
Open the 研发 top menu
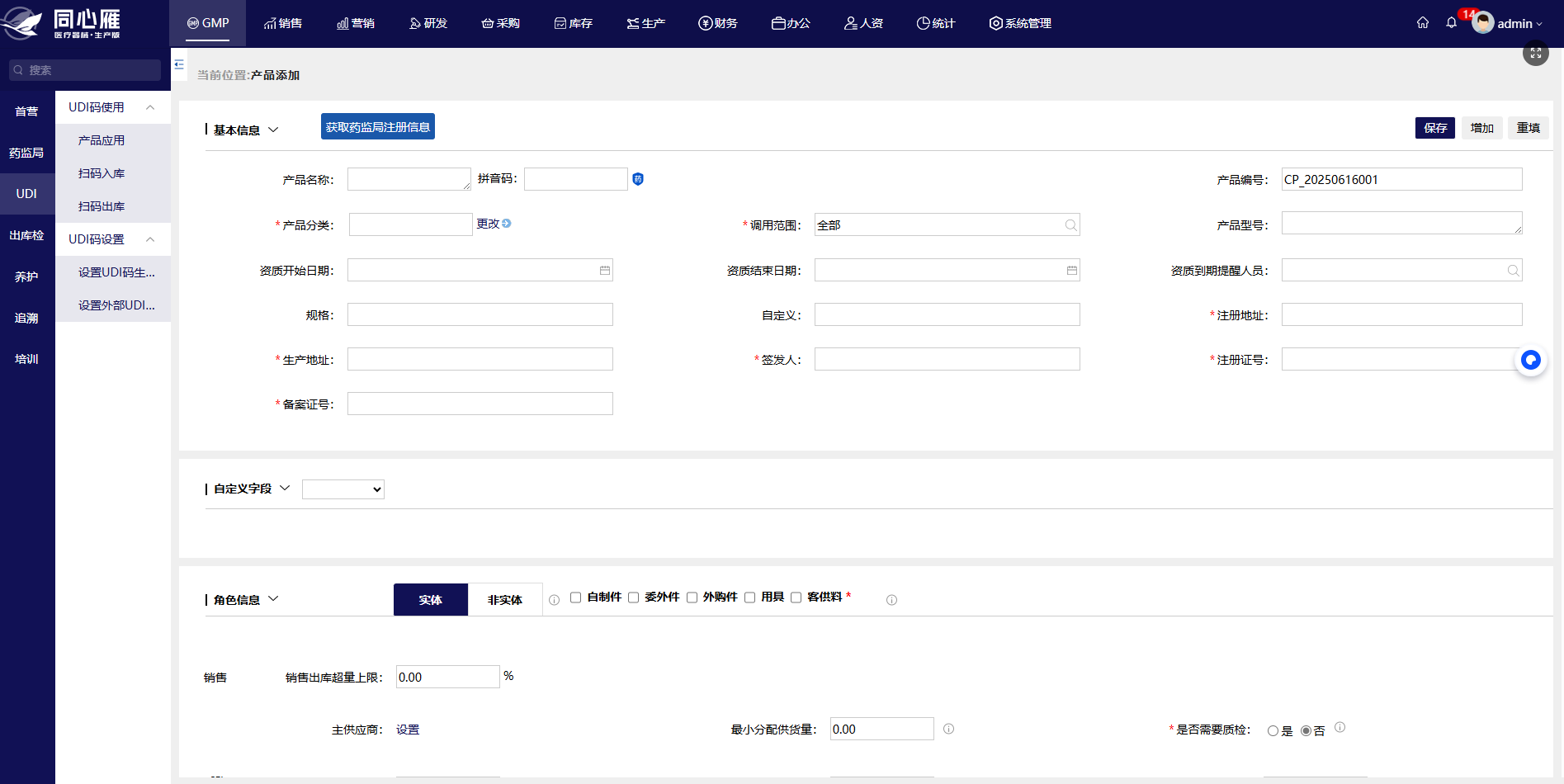(428, 23)
